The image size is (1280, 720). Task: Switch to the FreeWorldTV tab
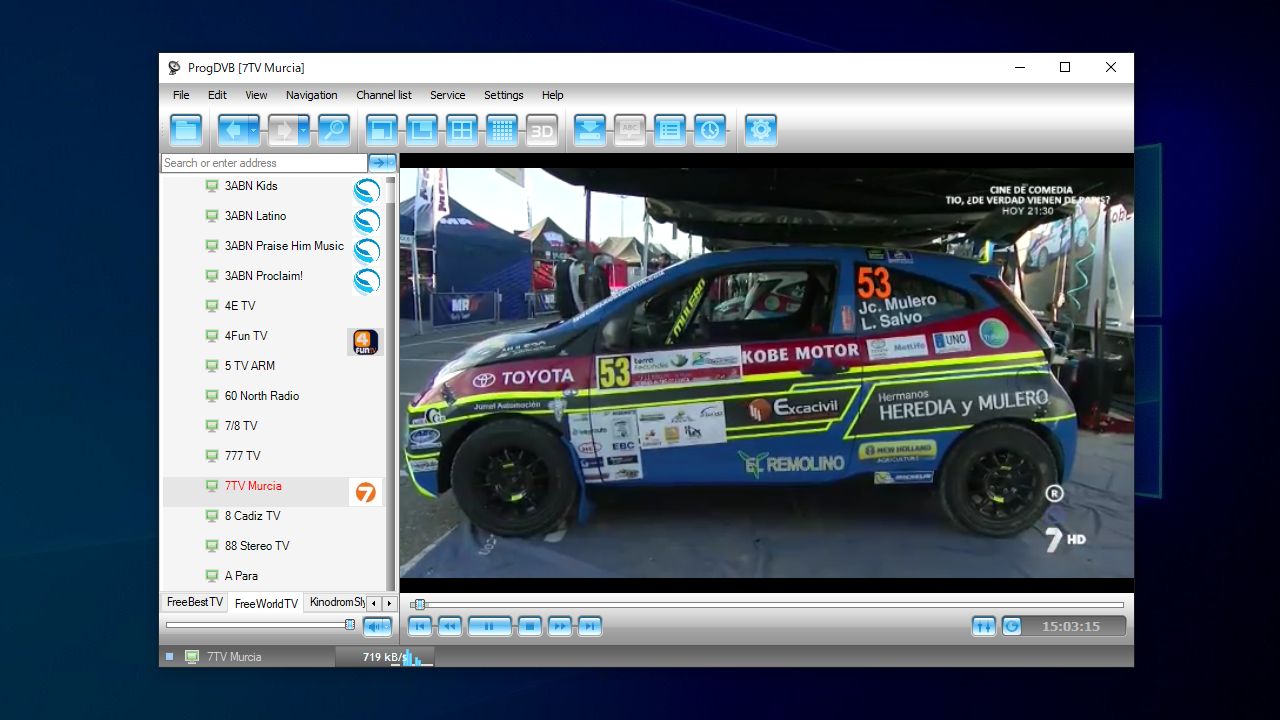[266, 603]
